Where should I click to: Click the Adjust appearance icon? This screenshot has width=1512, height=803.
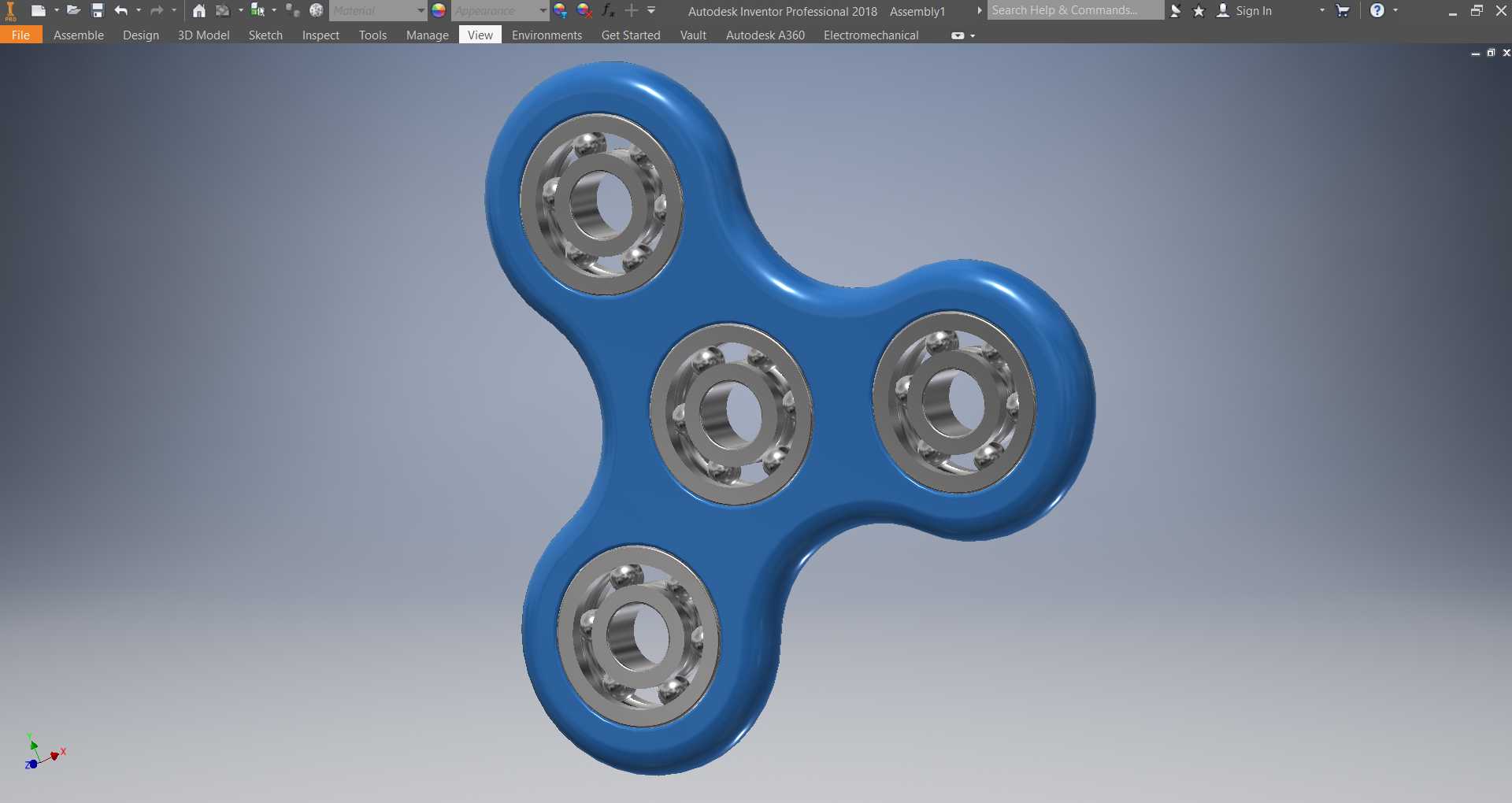561,10
